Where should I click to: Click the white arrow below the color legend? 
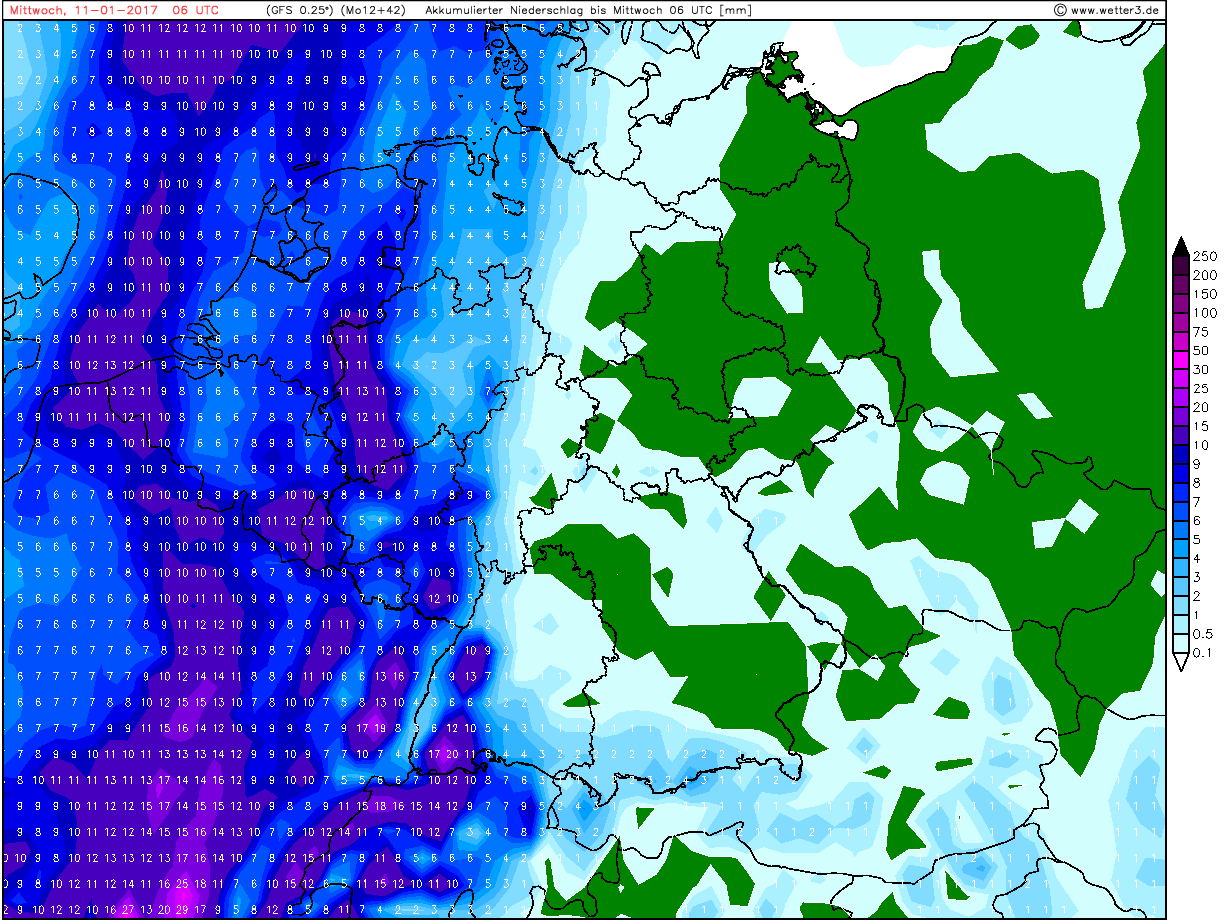coord(1180,663)
